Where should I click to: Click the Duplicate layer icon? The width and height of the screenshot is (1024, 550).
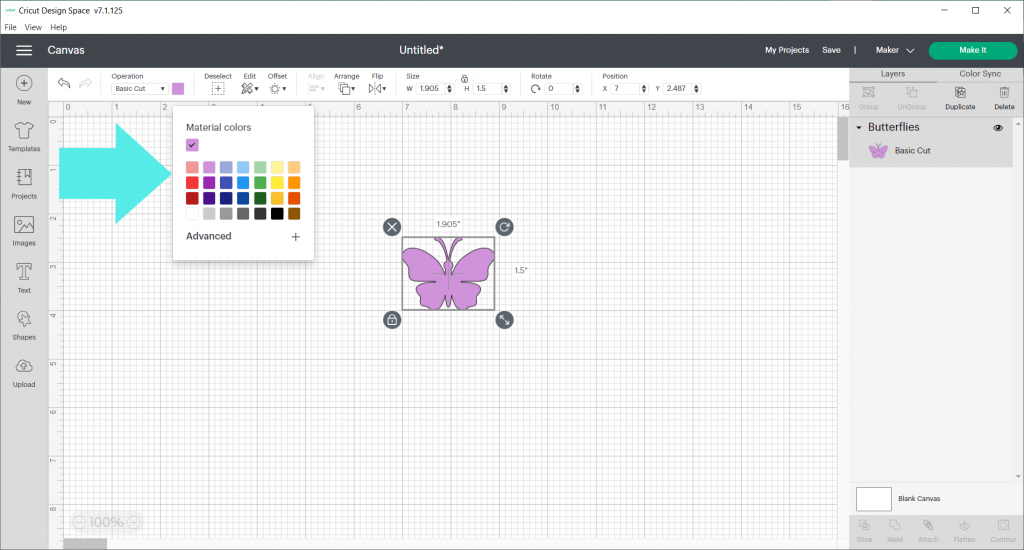pyautogui.click(x=960, y=92)
